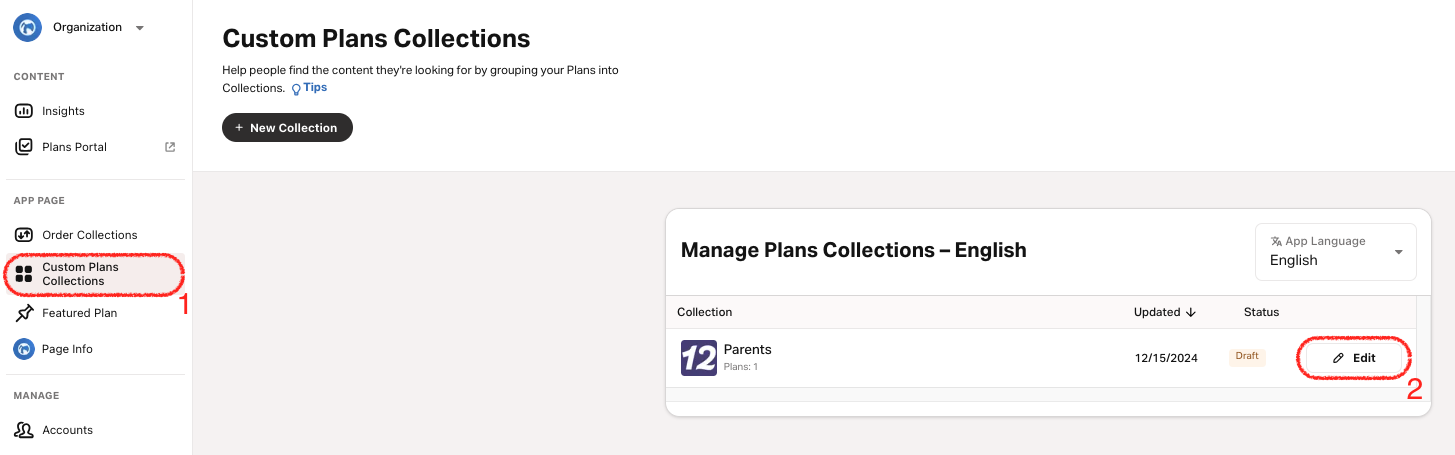Viewport: 1455px width, 455px height.
Task: Click the Page Info avatar icon
Action: pyautogui.click(x=24, y=349)
